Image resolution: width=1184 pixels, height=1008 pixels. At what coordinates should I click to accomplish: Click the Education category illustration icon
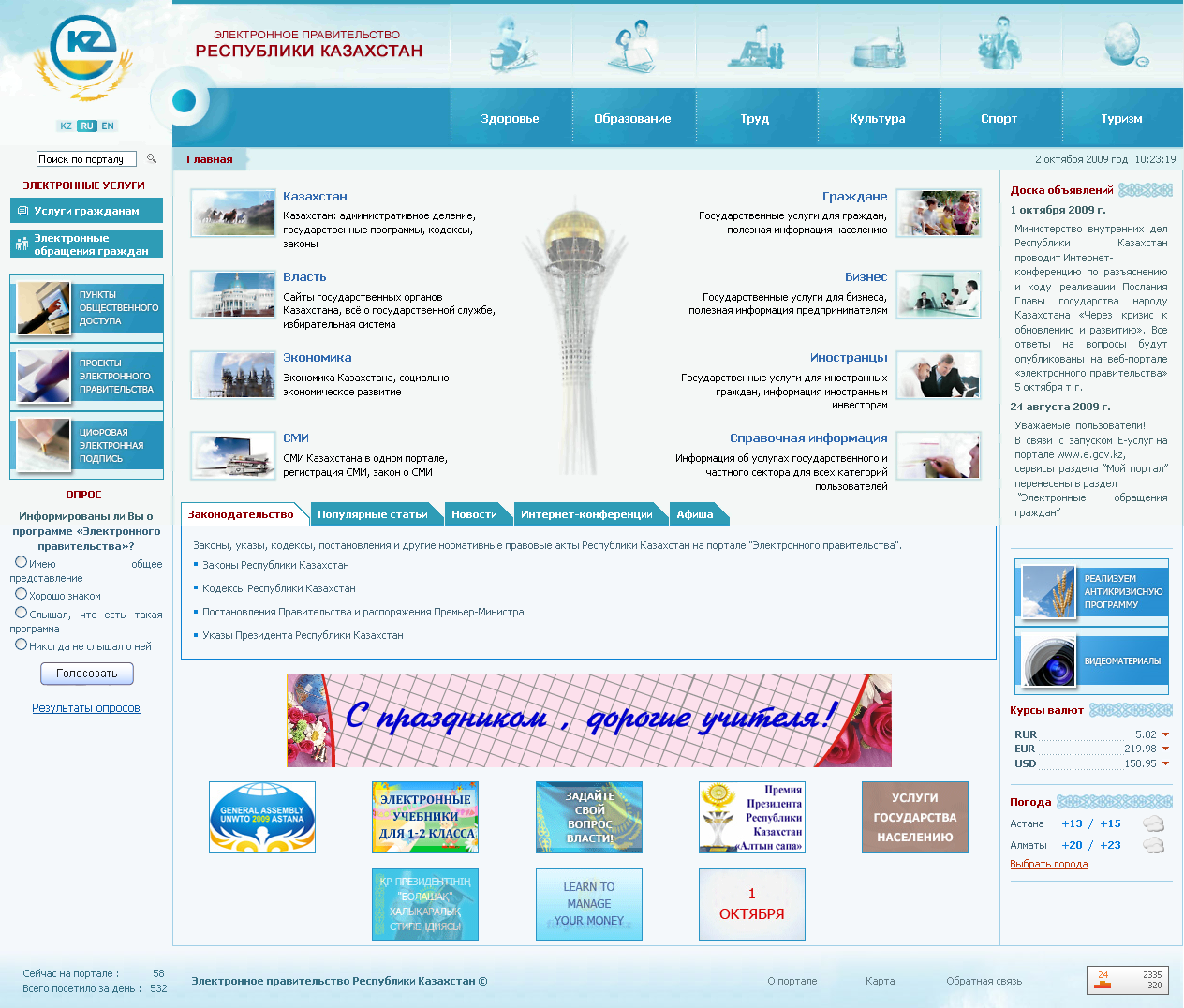coord(633,45)
